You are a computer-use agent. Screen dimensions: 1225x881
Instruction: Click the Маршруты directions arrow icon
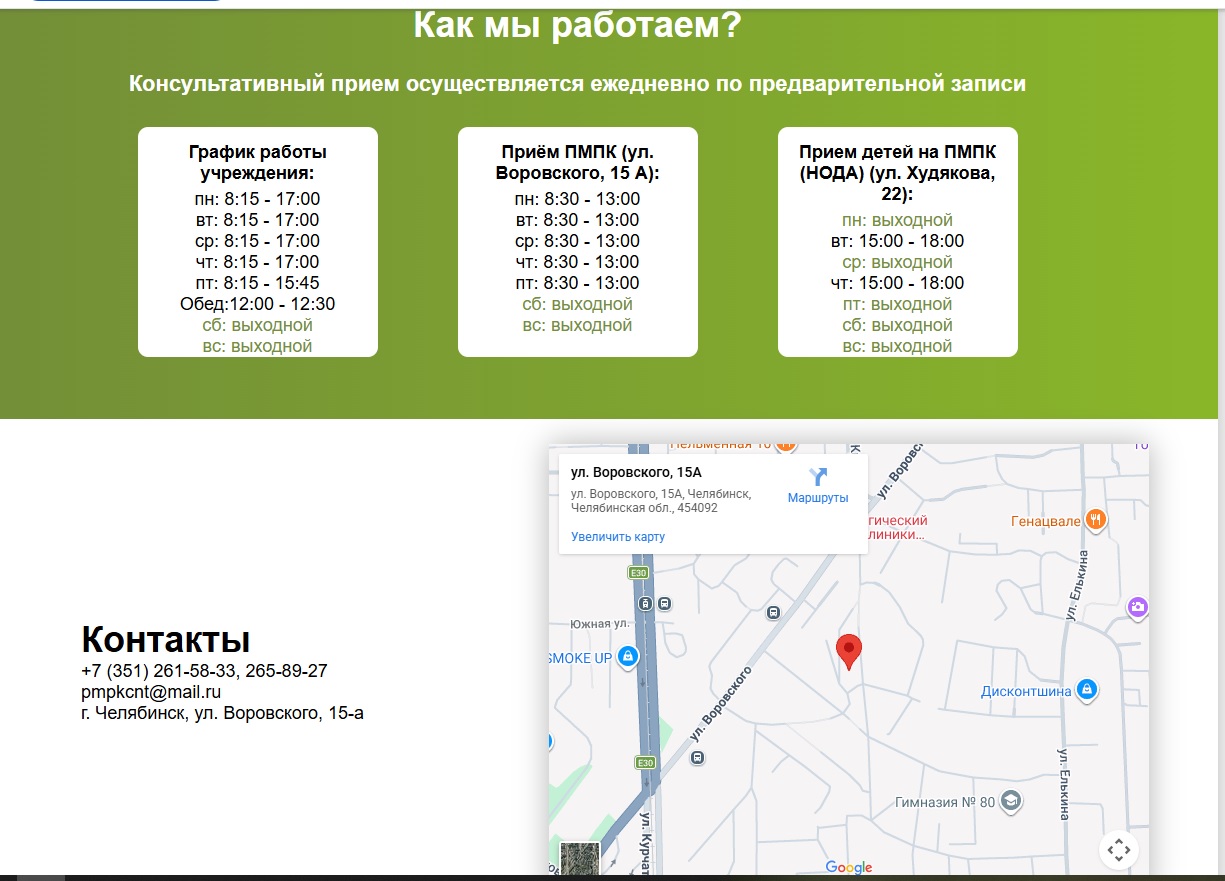click(818, 476)
